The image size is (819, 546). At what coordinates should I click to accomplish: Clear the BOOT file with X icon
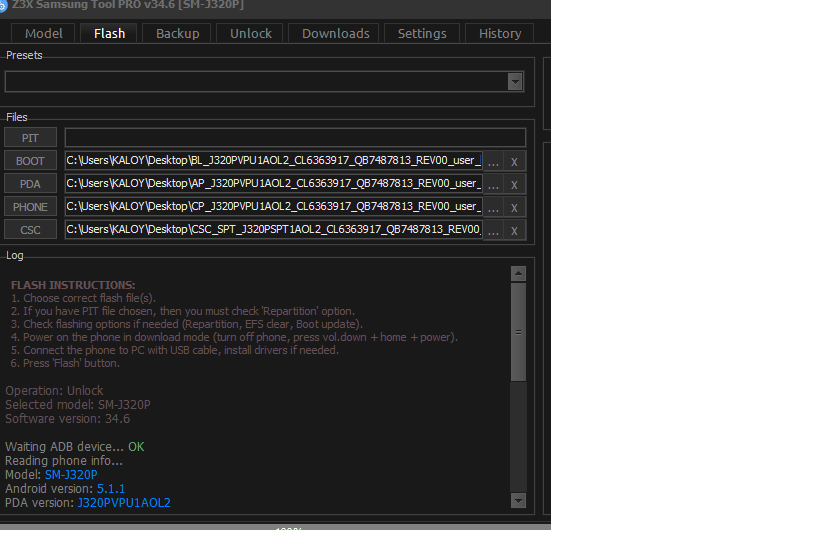pos(514,161)
